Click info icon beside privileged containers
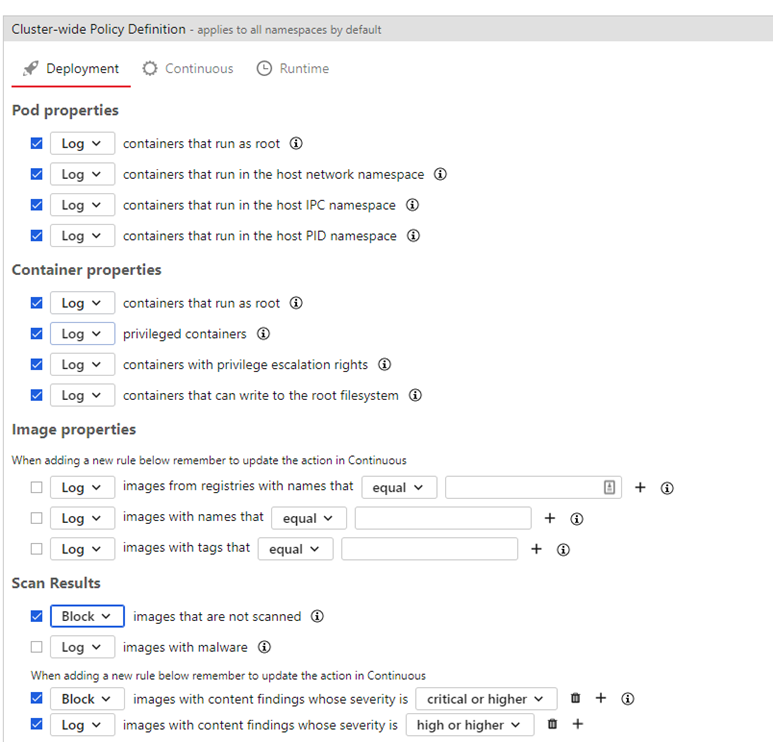The image size is (773, 742). pos(264,334)
